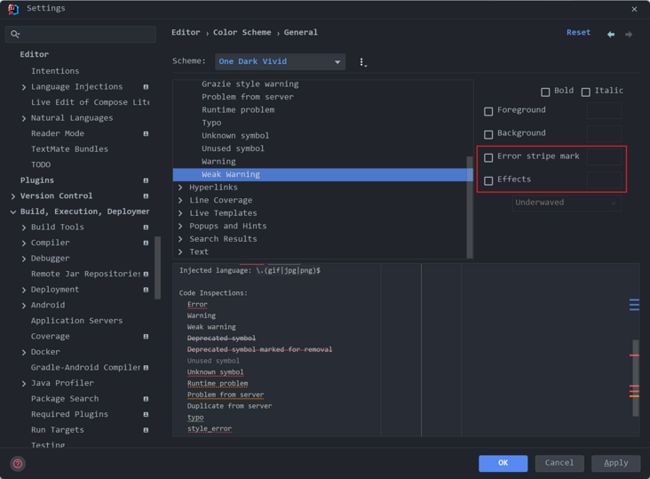Click the Error stripe mark color swatch

coord(604,156)
